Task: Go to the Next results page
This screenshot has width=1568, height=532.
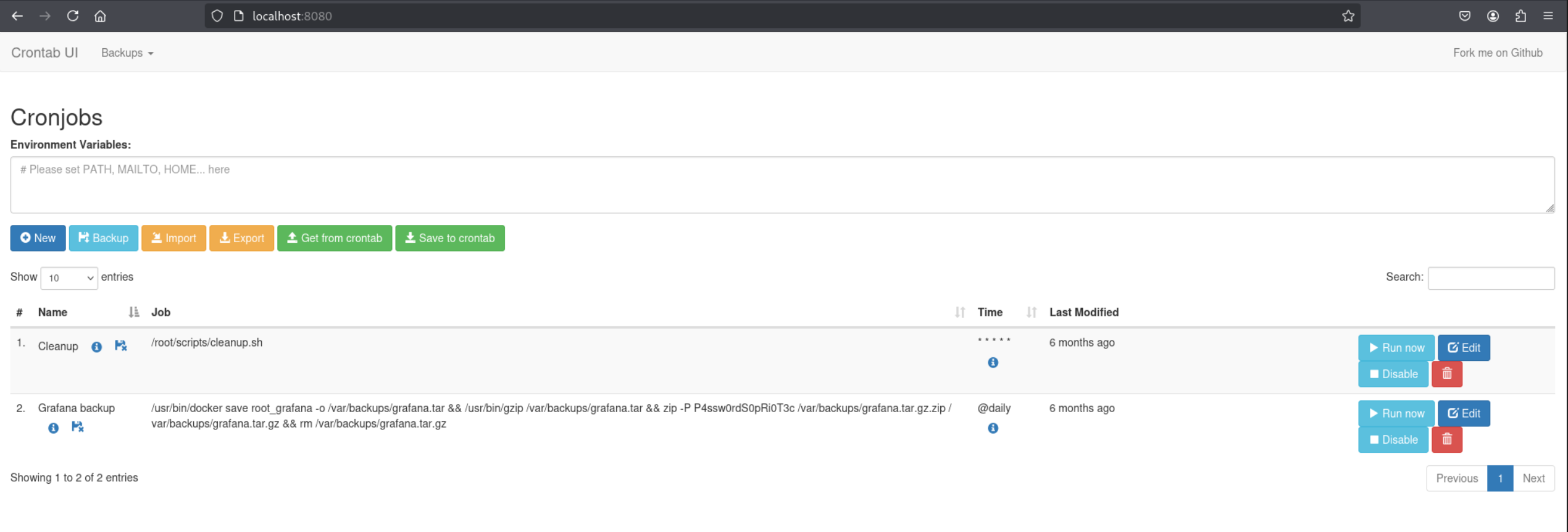Action: [1533, 478]
